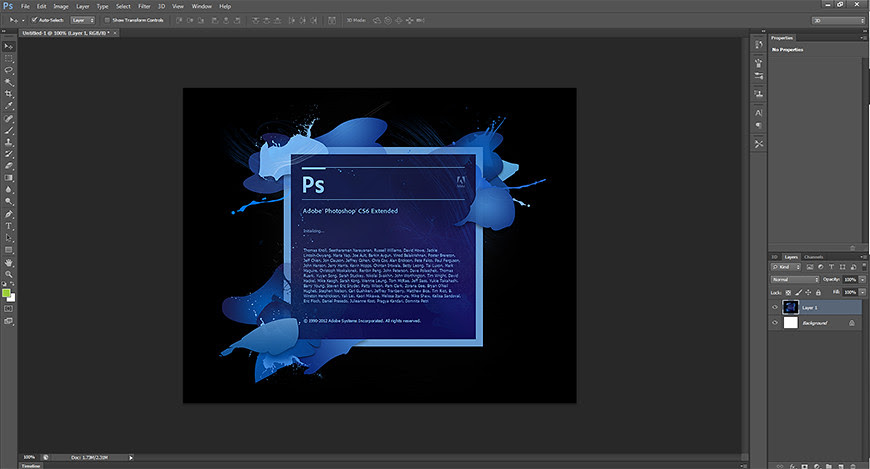This screenshot has width=870, height=469.
Task: Open the Window menu
Action: 201,6
